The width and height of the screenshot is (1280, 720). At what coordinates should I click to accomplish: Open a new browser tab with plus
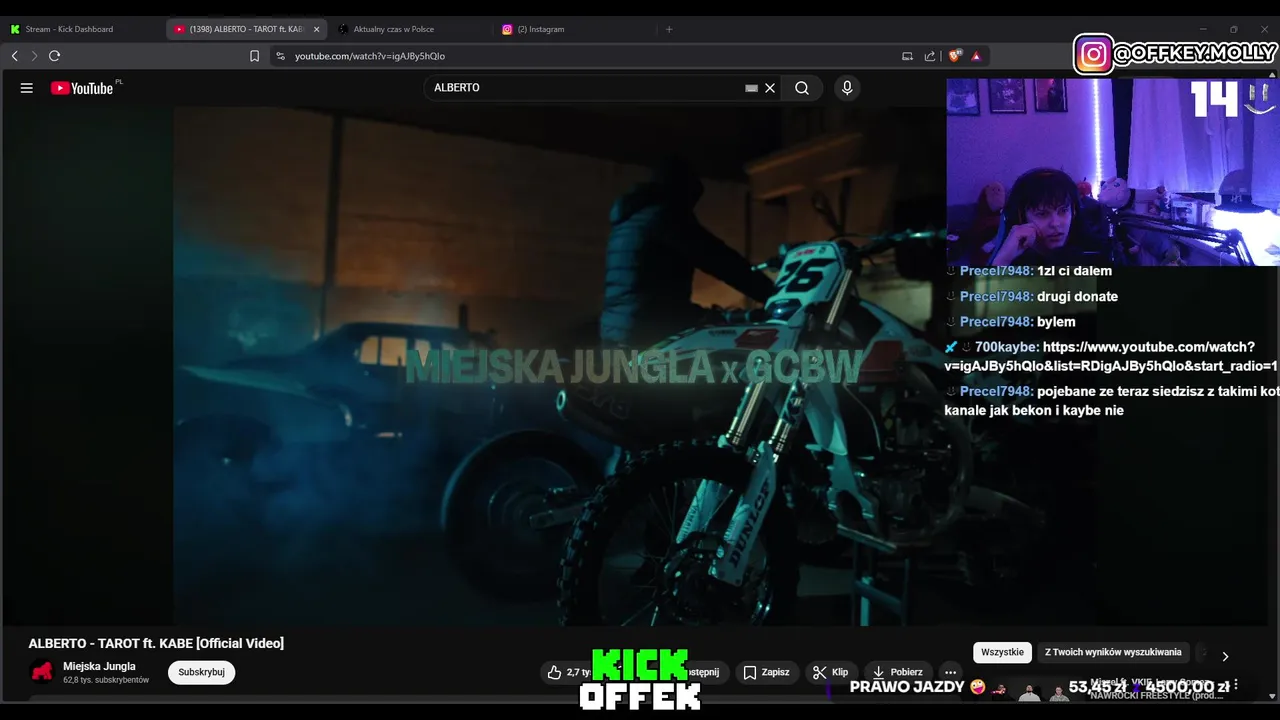669,29
